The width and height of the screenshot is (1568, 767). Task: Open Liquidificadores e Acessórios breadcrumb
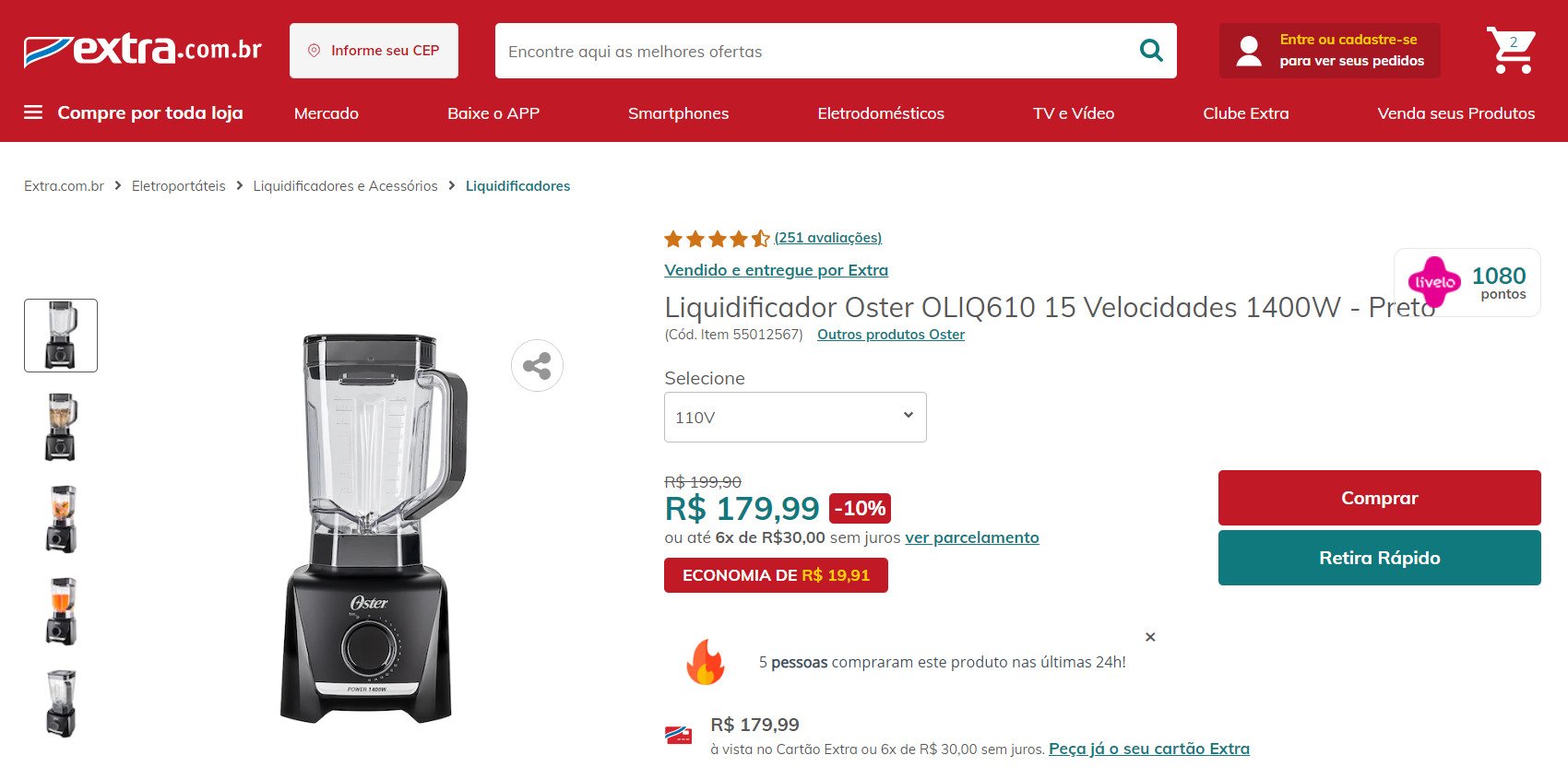345,186
